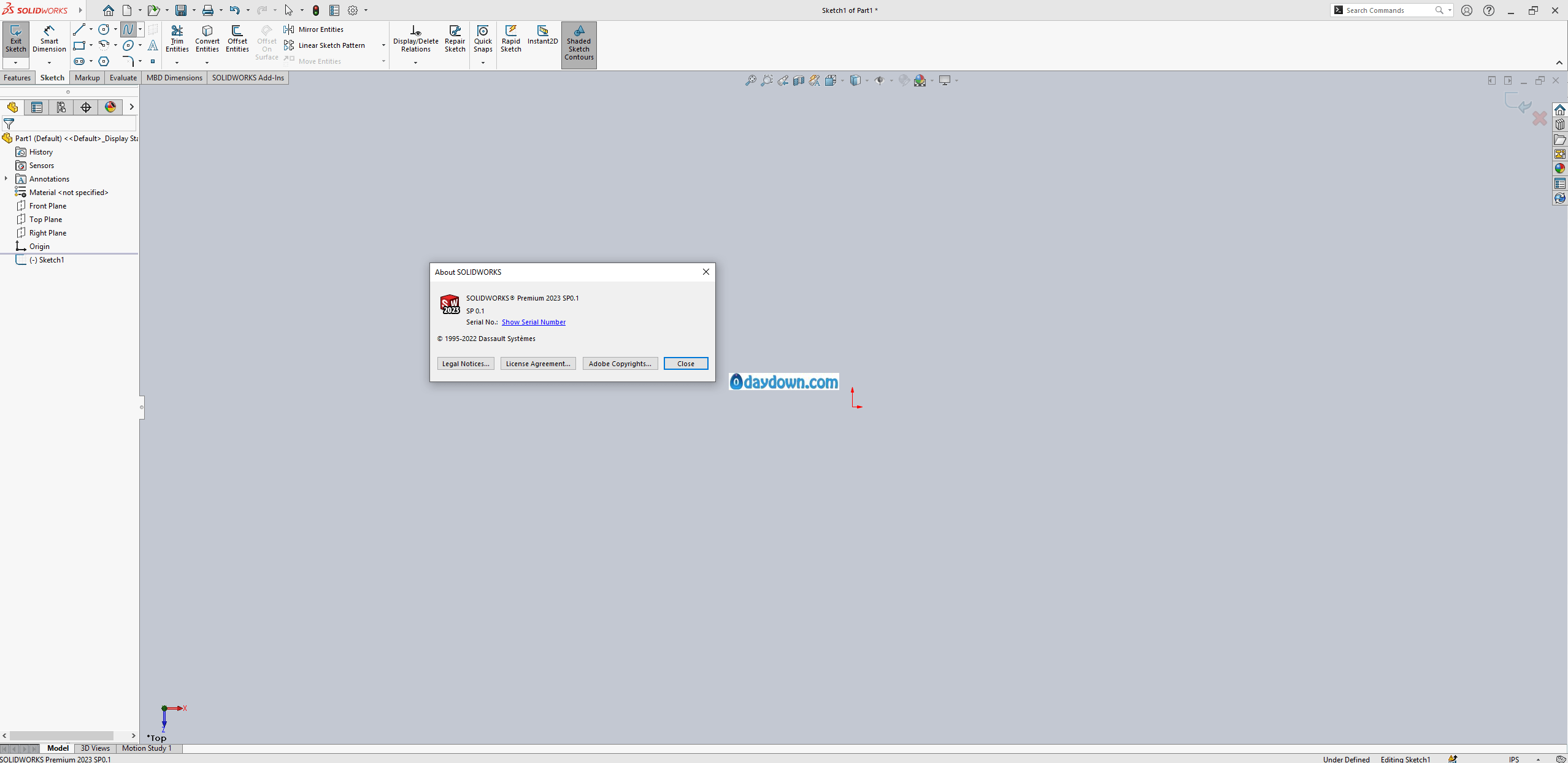This screenshot has width=1568, height=763.
Task: Activate Trim Entities tool
Action: 177,39
